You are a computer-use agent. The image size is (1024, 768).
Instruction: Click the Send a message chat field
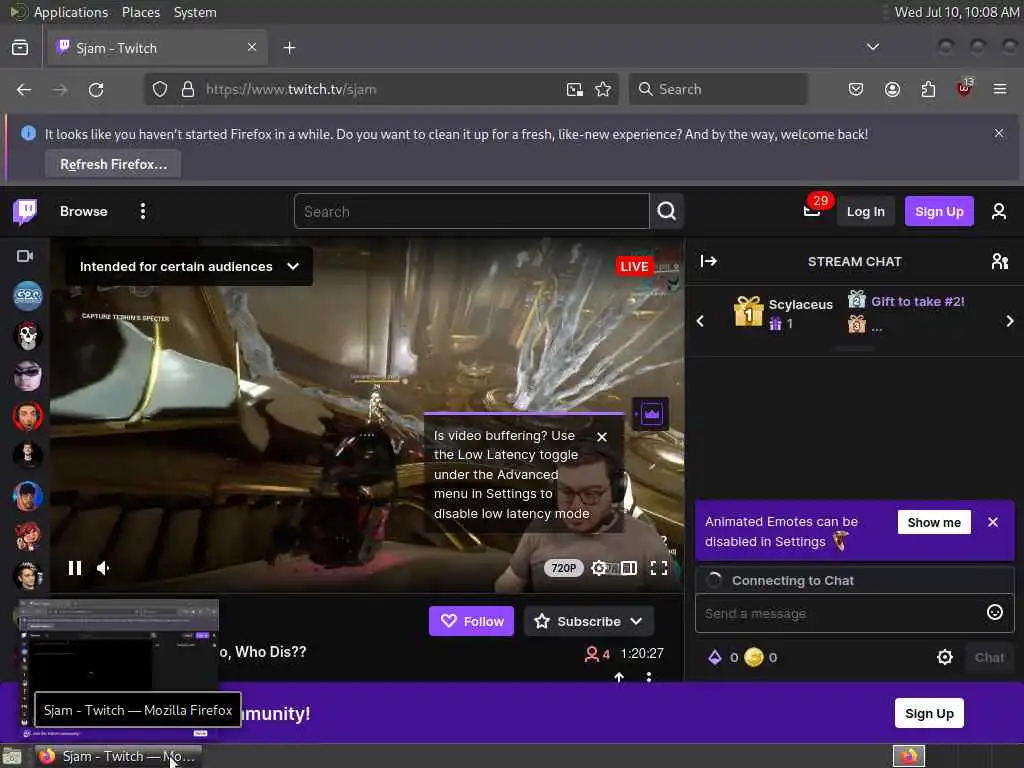point(854,613)
